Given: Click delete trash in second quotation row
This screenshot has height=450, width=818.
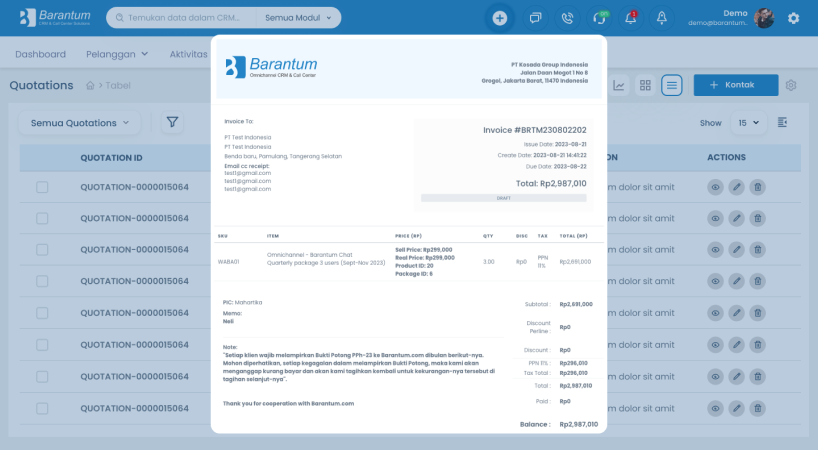Looking at the screenshot, I should click(757, 218).
